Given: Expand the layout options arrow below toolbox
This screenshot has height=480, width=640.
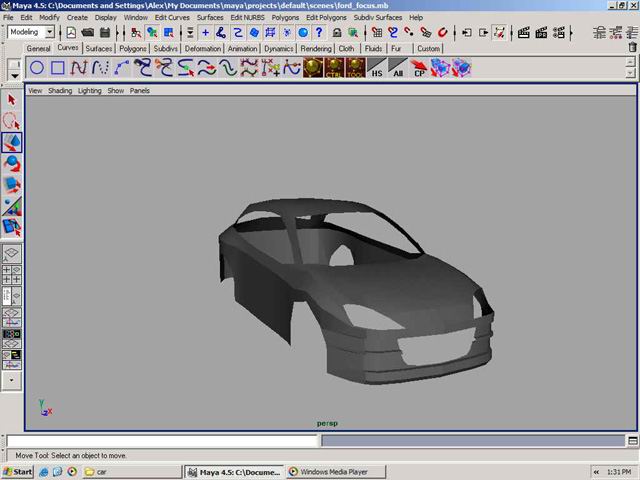Looking at the screenshot, I should (12, 380).
